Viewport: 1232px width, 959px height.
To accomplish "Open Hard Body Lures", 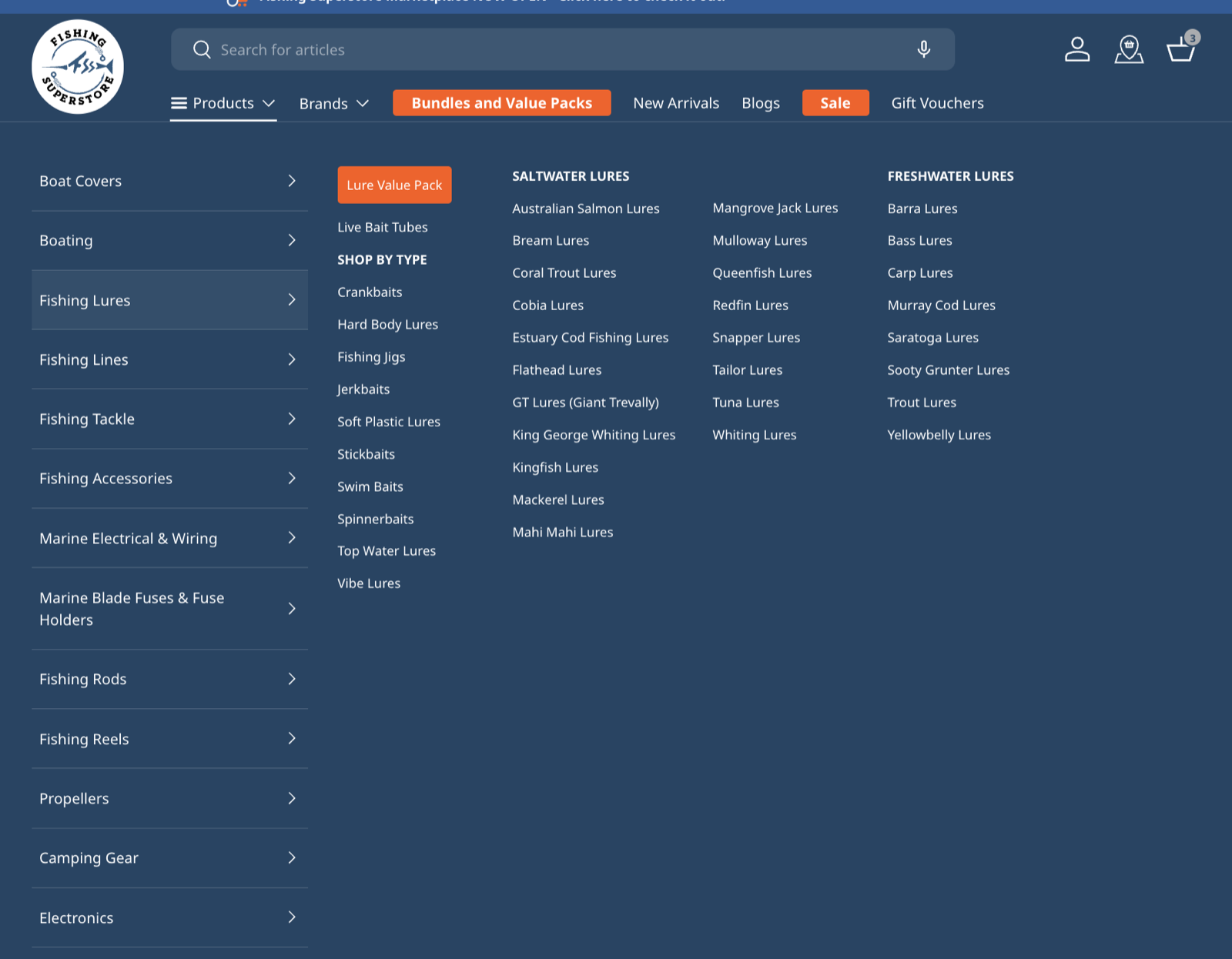I will [x=387, y=324].
